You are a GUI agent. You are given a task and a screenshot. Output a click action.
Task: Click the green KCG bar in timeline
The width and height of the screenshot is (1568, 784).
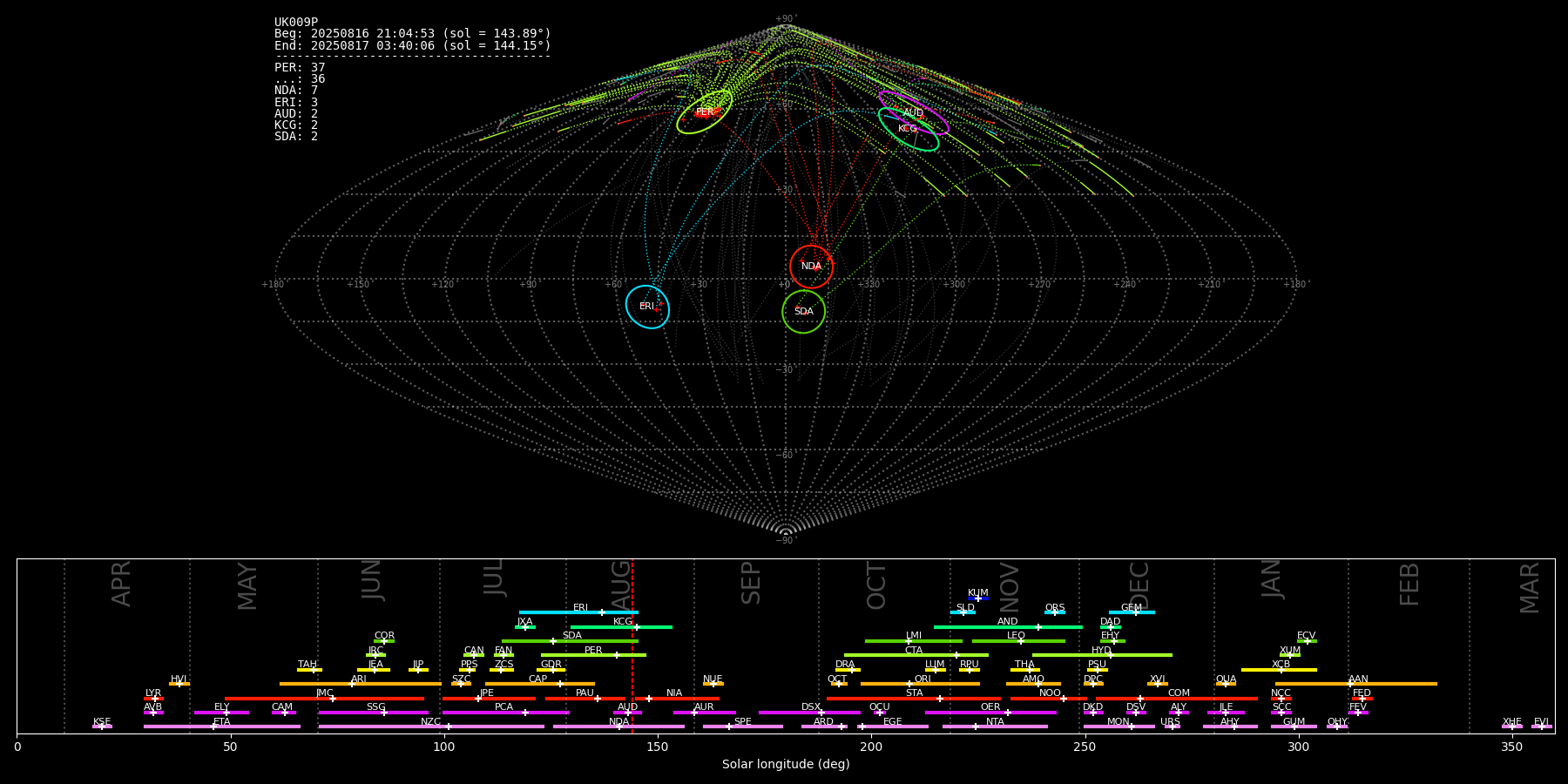click(x=621, y=627)
